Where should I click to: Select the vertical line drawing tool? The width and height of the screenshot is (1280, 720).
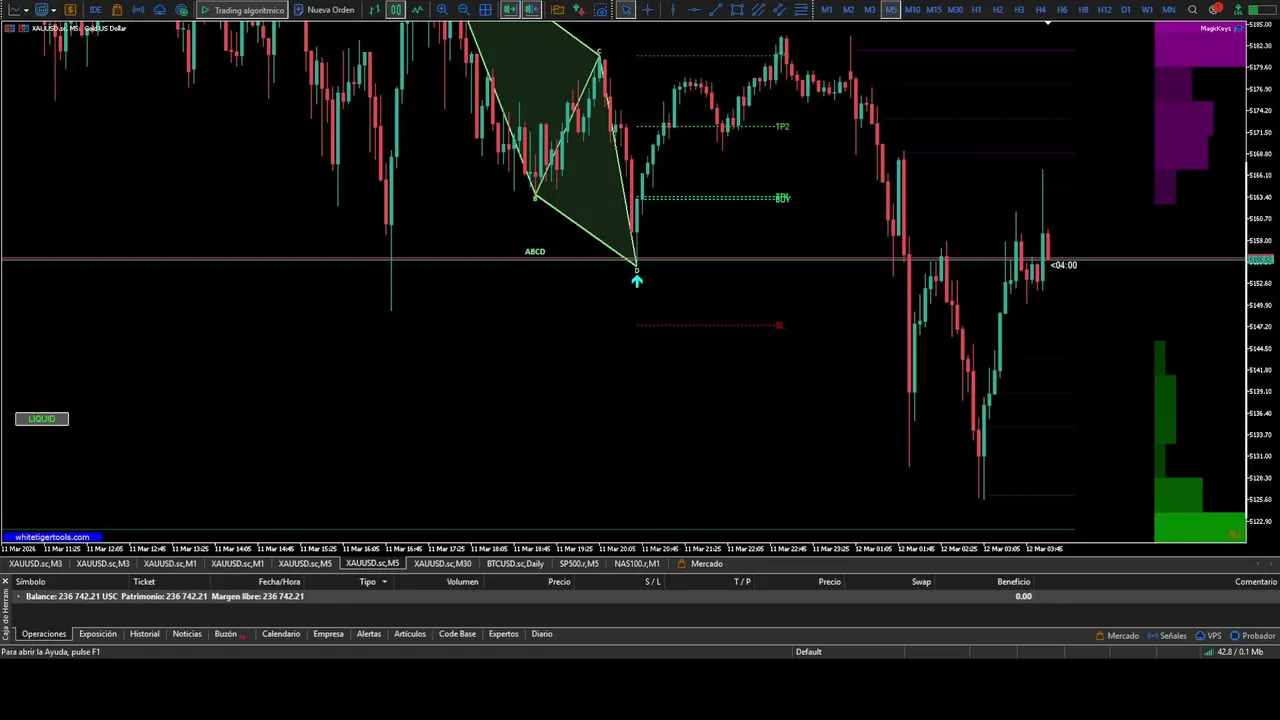[x=673, y=10]
